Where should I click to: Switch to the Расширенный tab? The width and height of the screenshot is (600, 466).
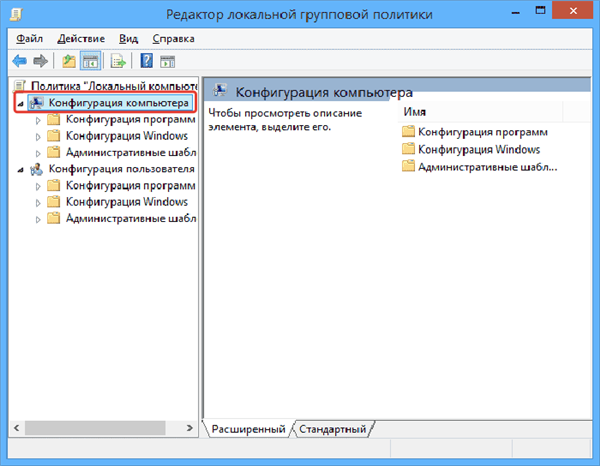[x=248, y=429]
